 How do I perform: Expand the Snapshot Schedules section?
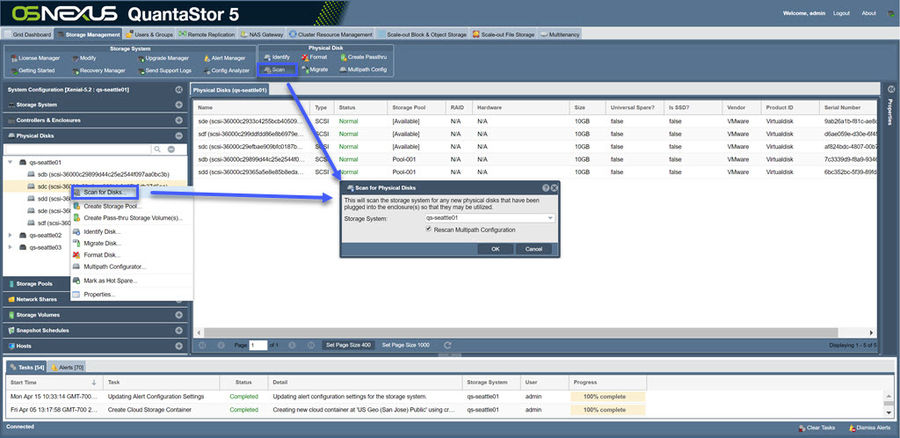coord(179,331)
